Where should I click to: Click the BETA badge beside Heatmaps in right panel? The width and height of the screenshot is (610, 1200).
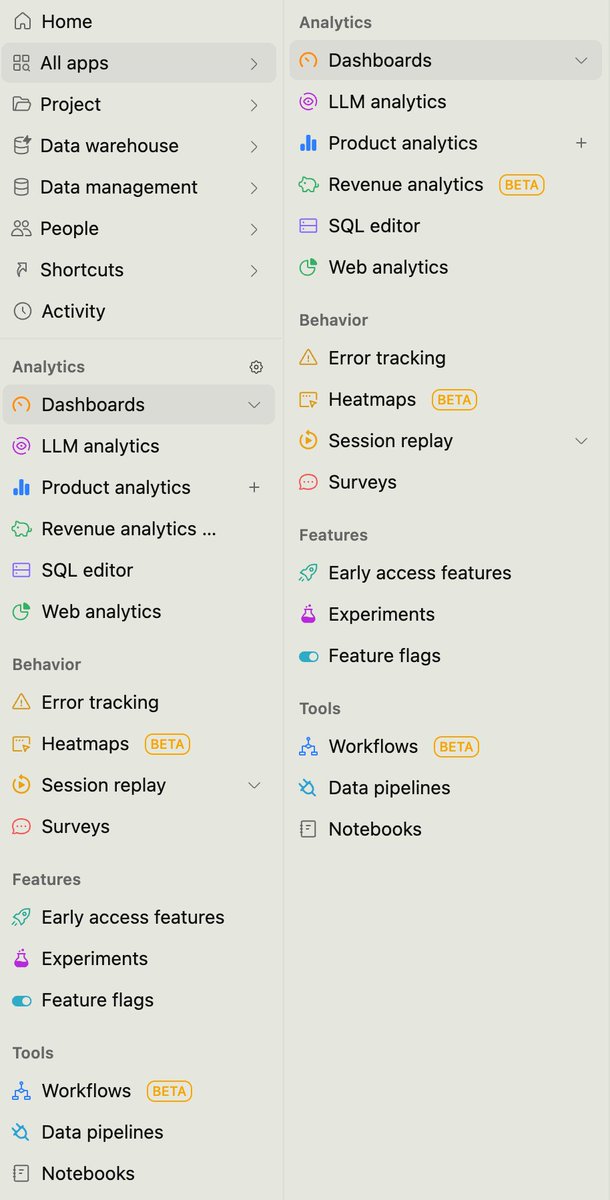[x=454, y=400]
